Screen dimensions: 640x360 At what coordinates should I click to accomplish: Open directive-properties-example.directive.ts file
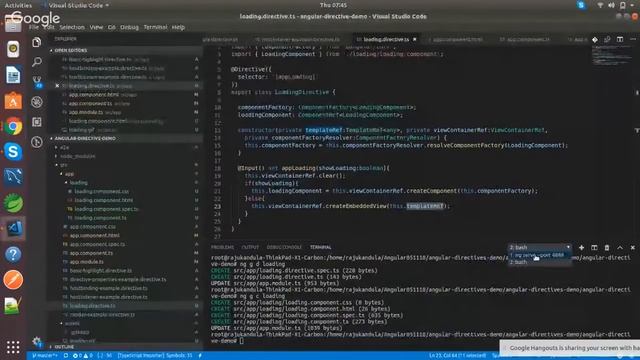[x=118, y=279]
